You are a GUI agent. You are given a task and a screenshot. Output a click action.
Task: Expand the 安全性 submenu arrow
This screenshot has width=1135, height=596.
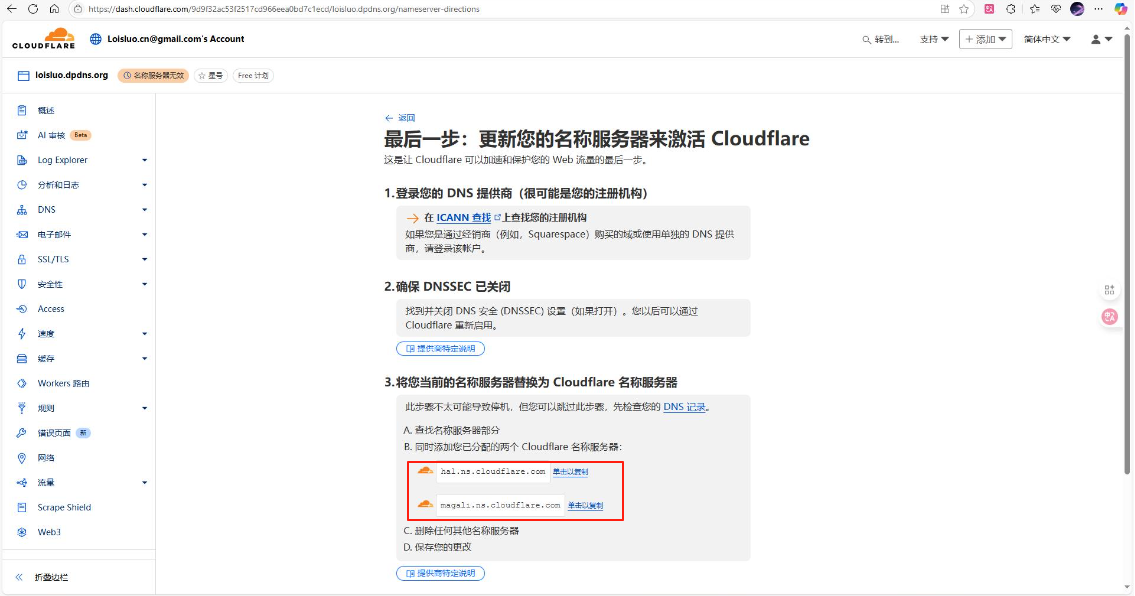coord(144,284)
